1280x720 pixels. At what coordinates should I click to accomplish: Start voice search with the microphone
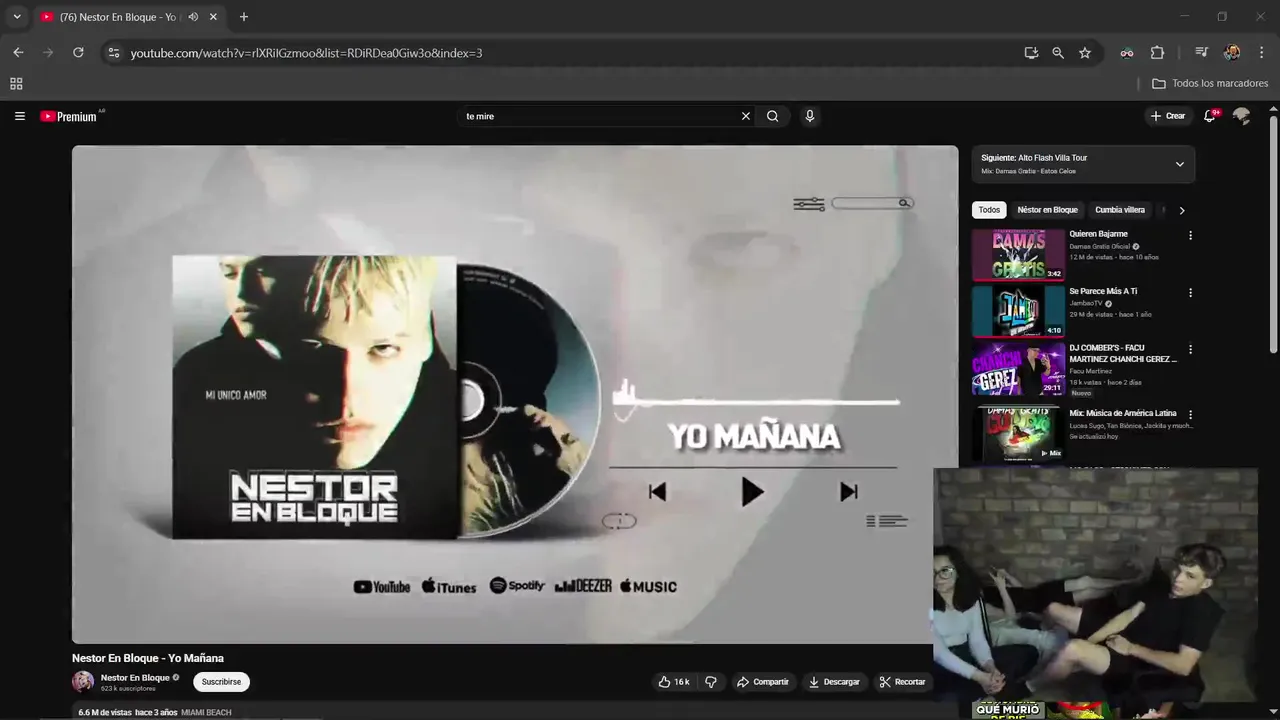click(809, 116)
